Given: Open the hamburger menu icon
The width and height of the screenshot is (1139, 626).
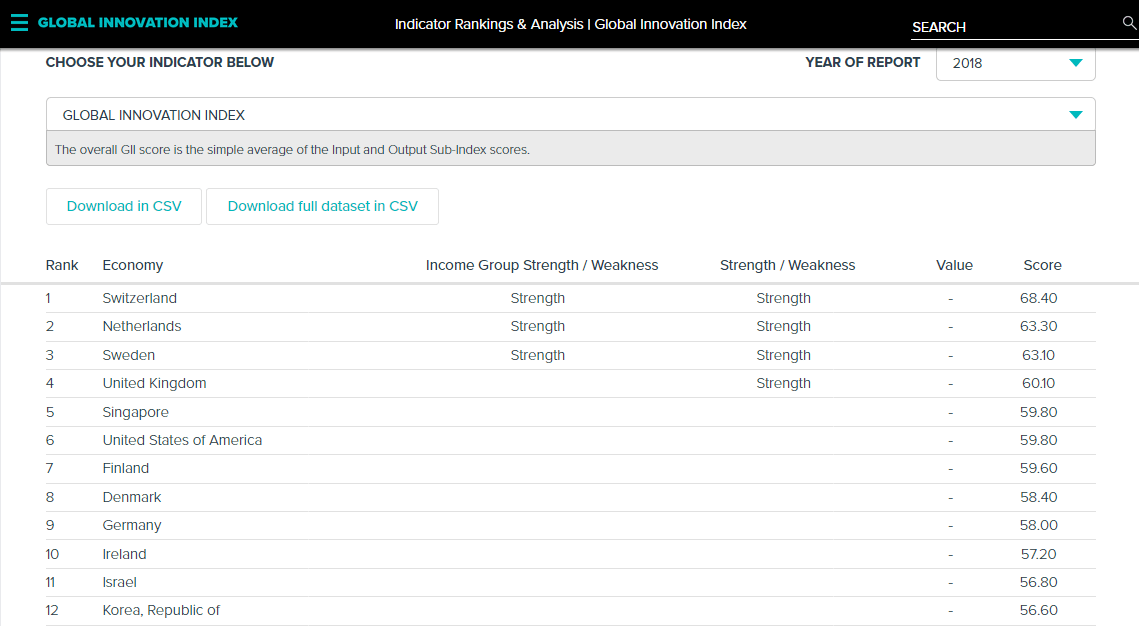Looking at the screenshot, I should click(x=19, y=22).
